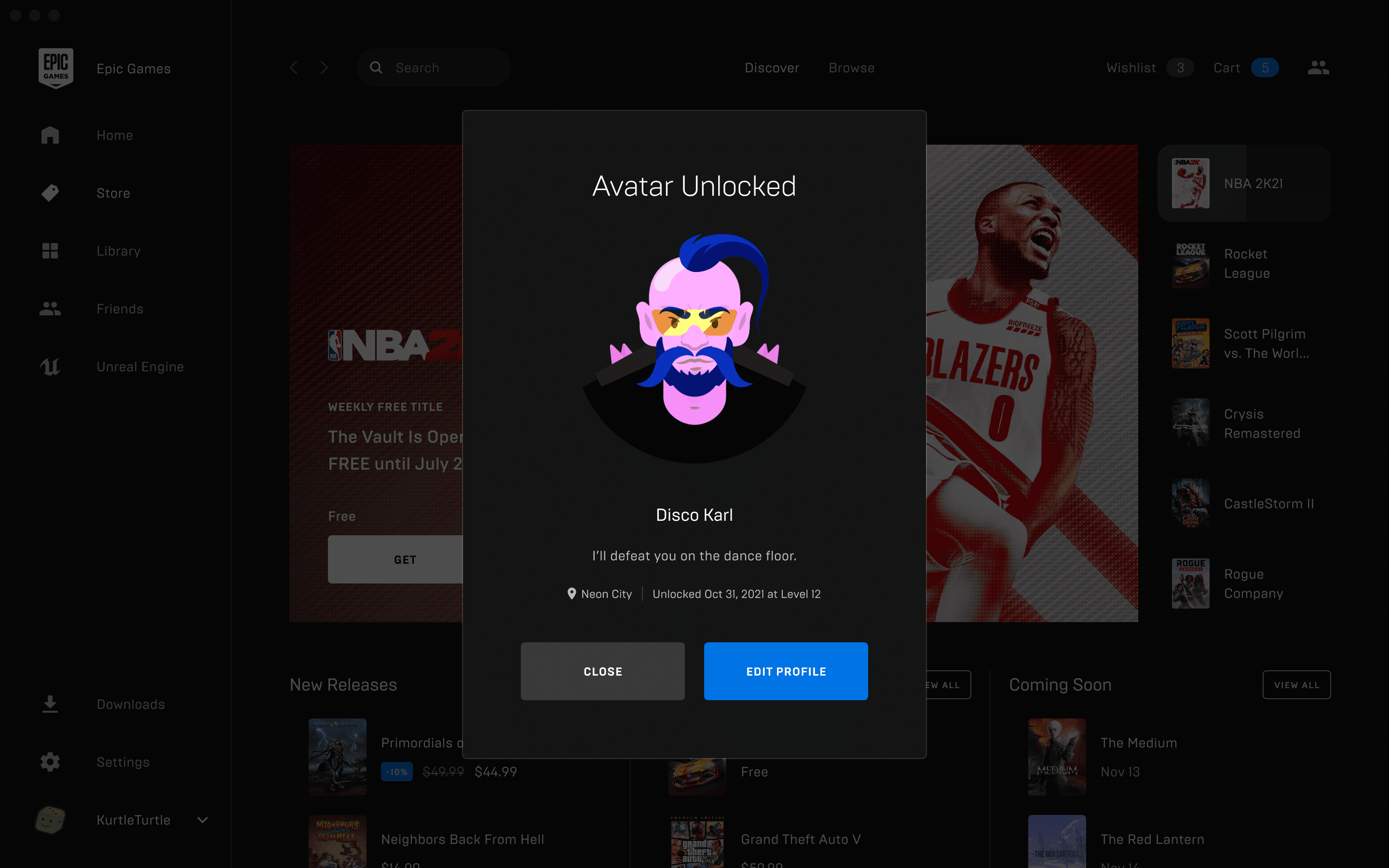Image resolution: width=1389 pixels, height=868 pixels.
Task: Expand the Cart with 5 items
Action: (x=1244, y=68)
